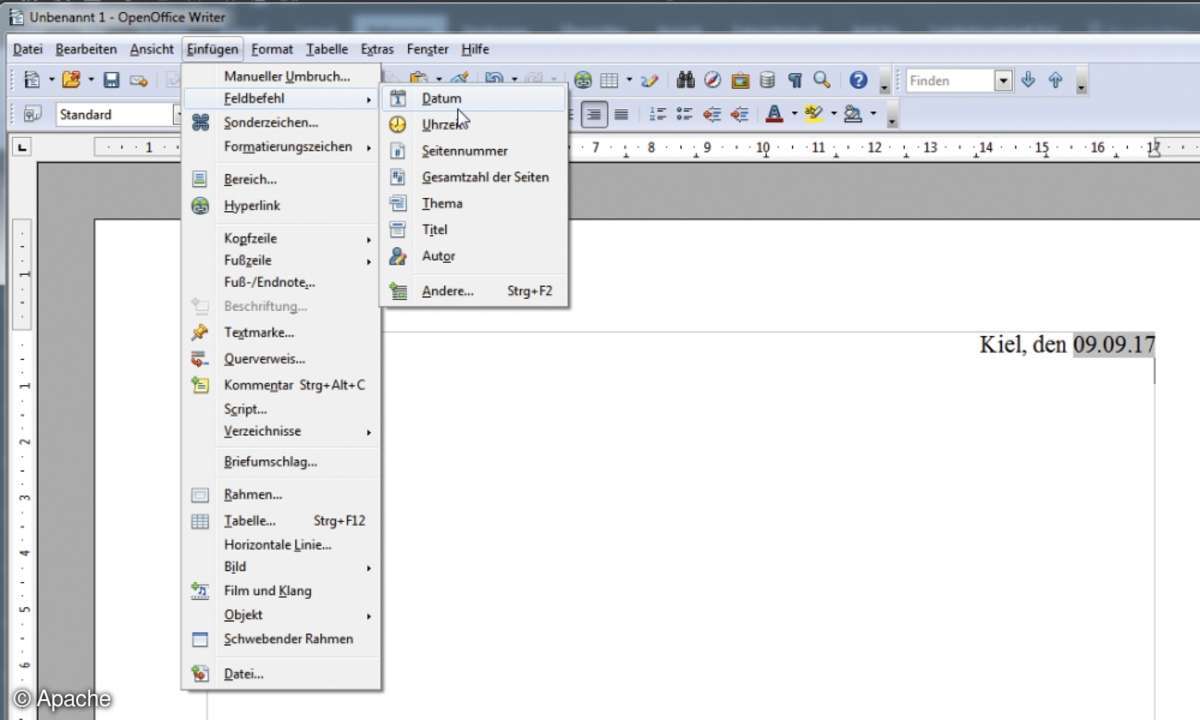Click the Highlighting color marker swatch
This screenshot has width=1200, height=720.
point(813,114)
